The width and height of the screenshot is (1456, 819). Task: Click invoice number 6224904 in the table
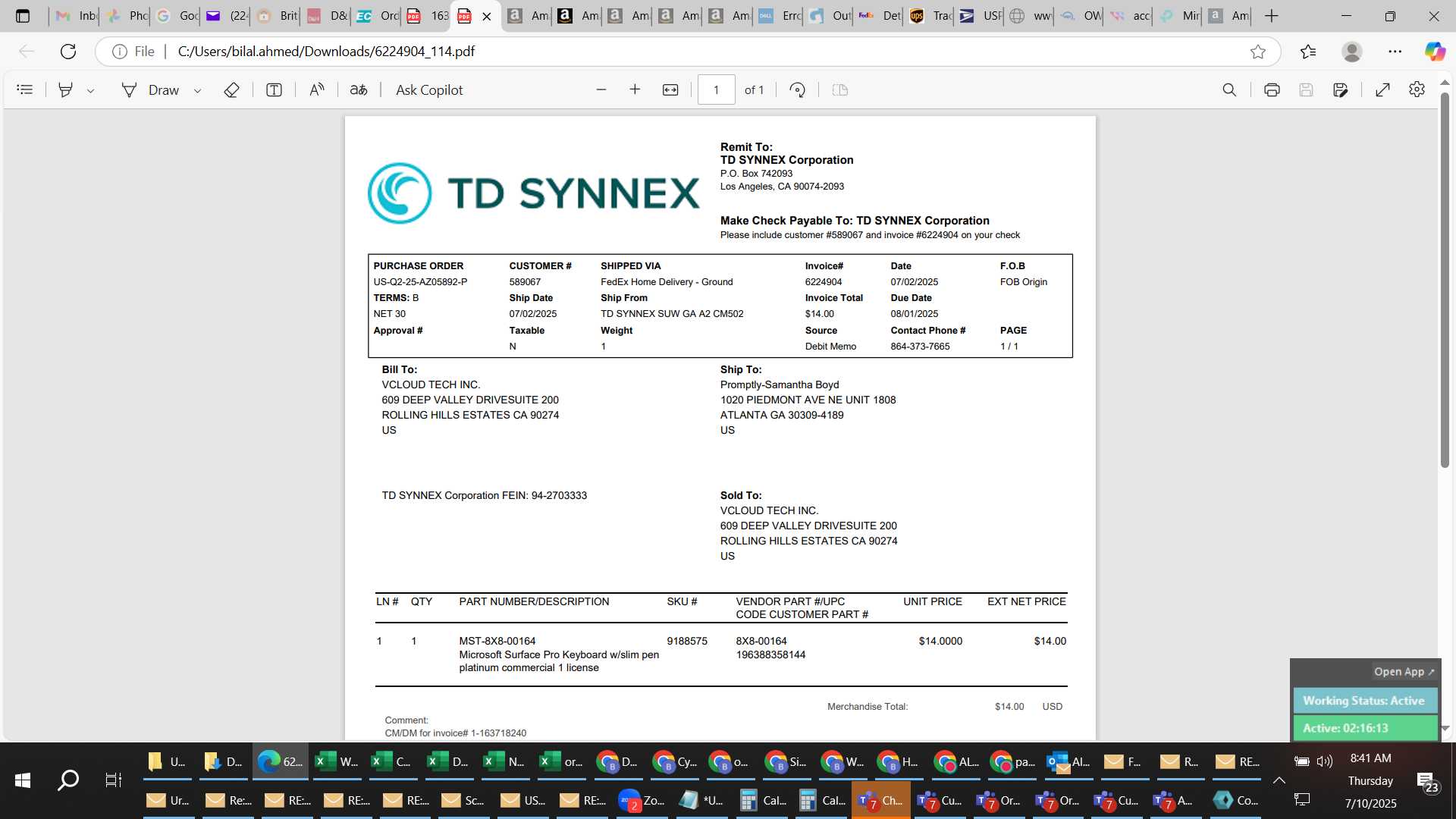tap(824, 282)
